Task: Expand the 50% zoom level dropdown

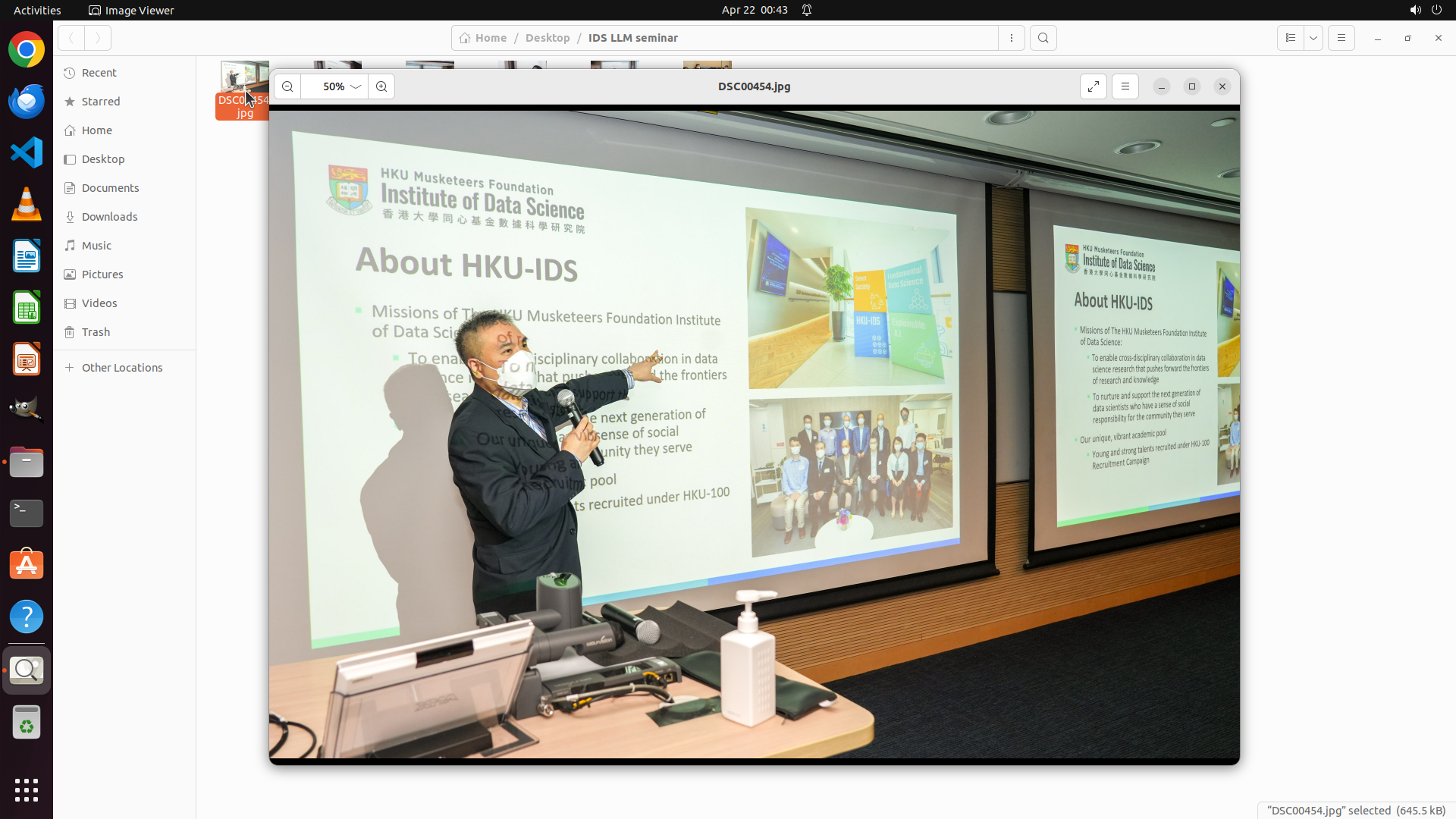Action: pos(355,86)
